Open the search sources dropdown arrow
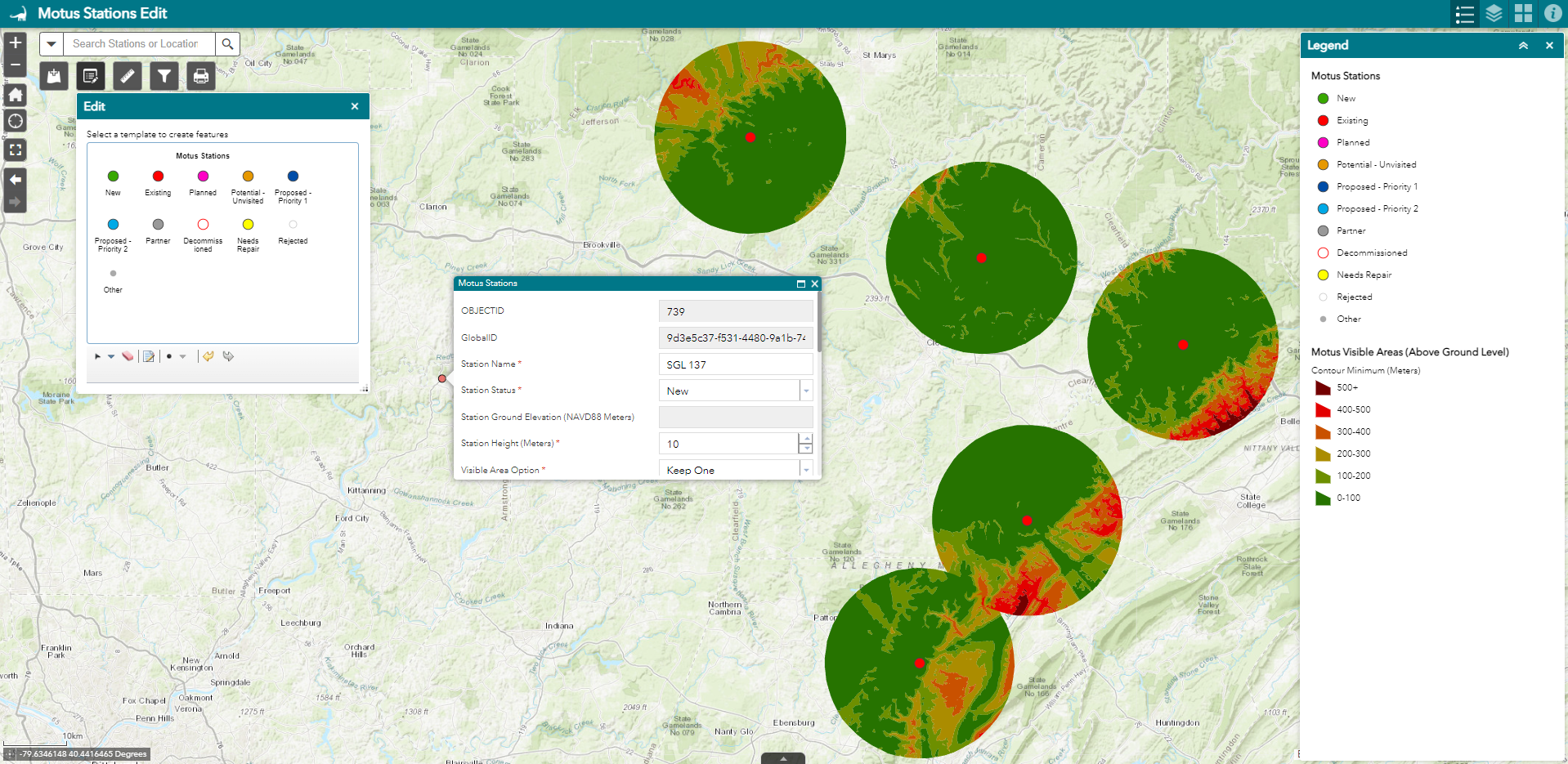Image resolution: width=1568 pixels, height=764 pixels. pos(52,43)
